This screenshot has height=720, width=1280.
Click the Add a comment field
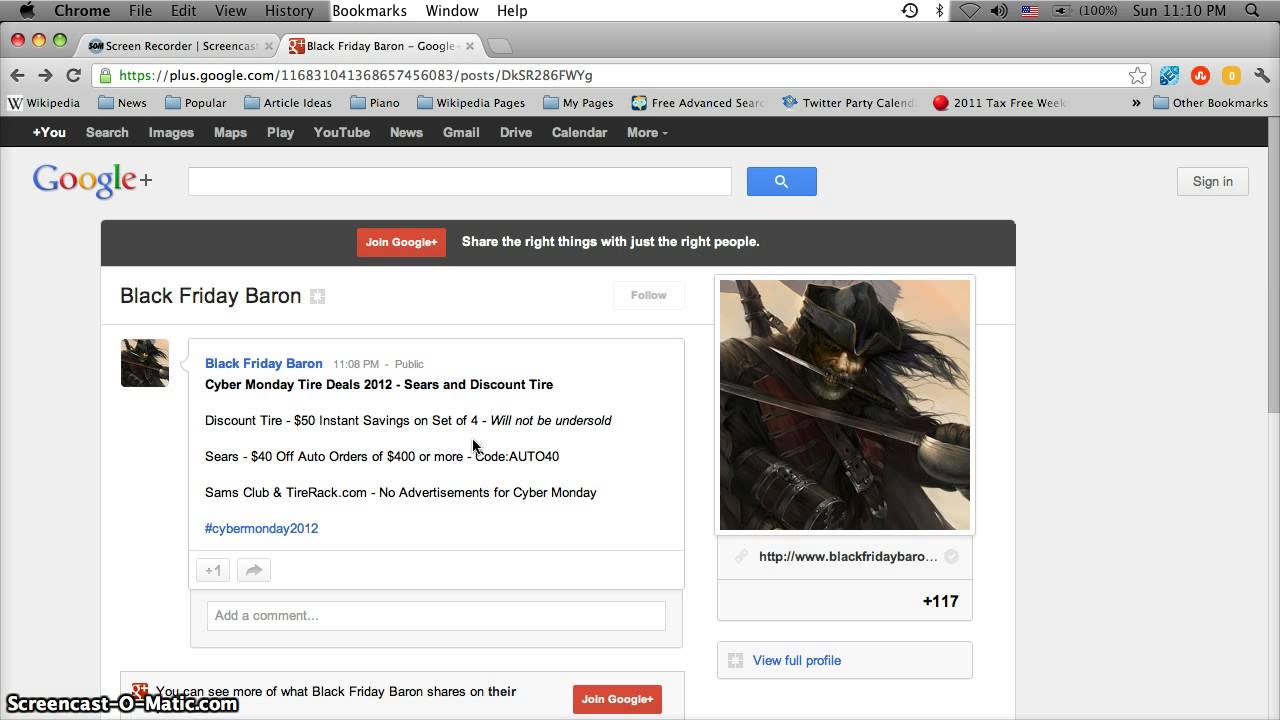[x=436, y=615]
